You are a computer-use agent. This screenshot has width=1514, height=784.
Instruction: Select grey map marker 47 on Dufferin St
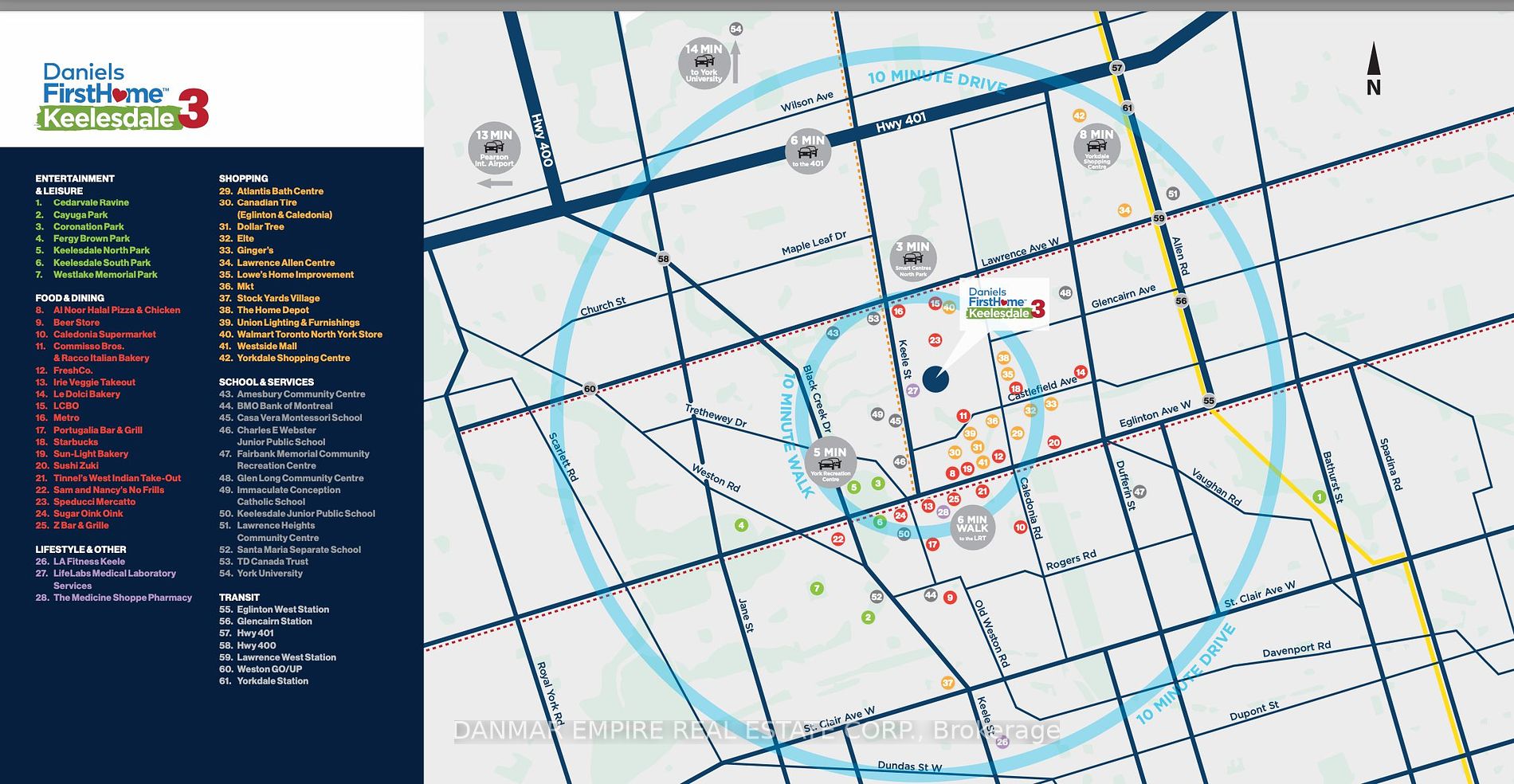[x=1139, y=492]
